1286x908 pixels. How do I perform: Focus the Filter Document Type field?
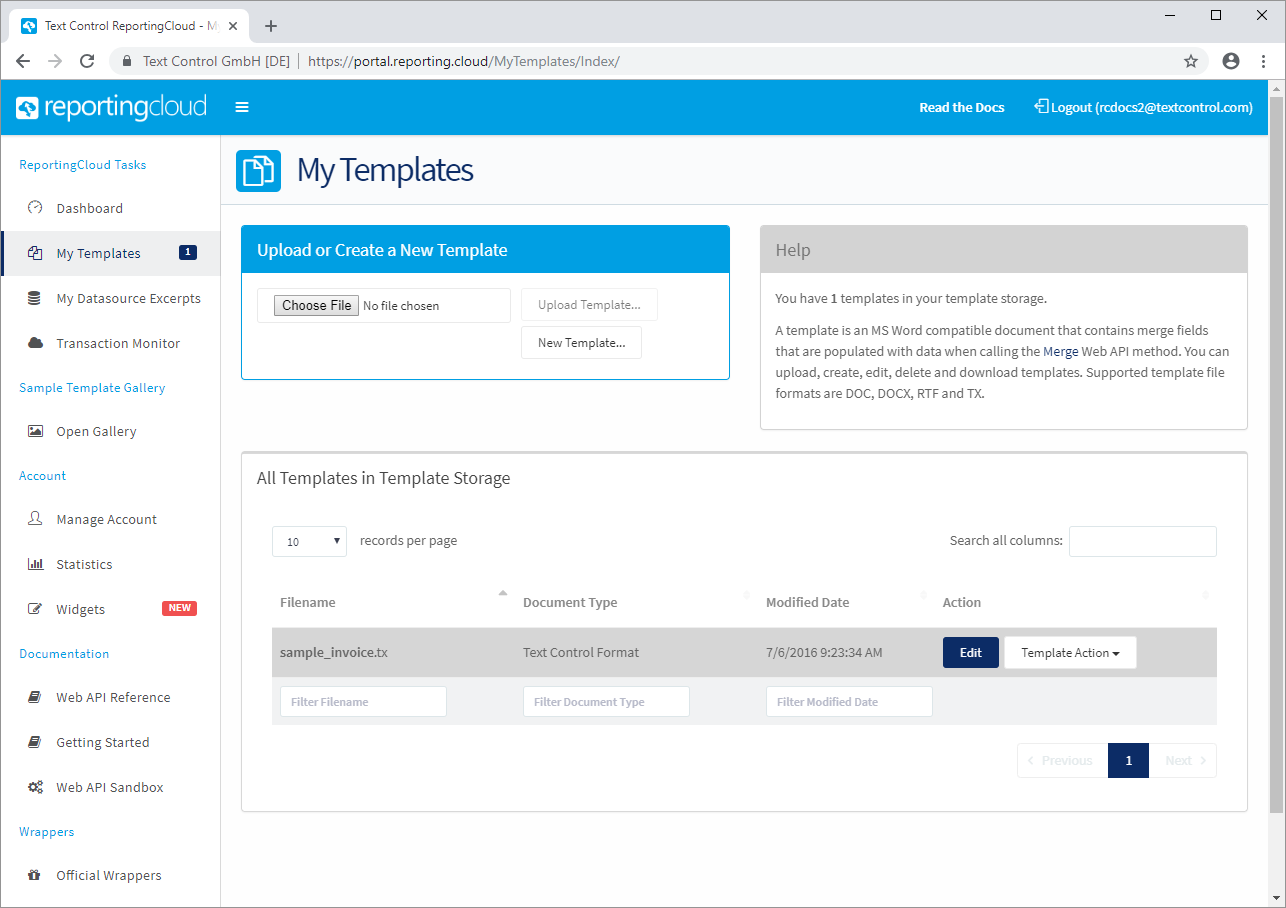(x=606, y=701)
